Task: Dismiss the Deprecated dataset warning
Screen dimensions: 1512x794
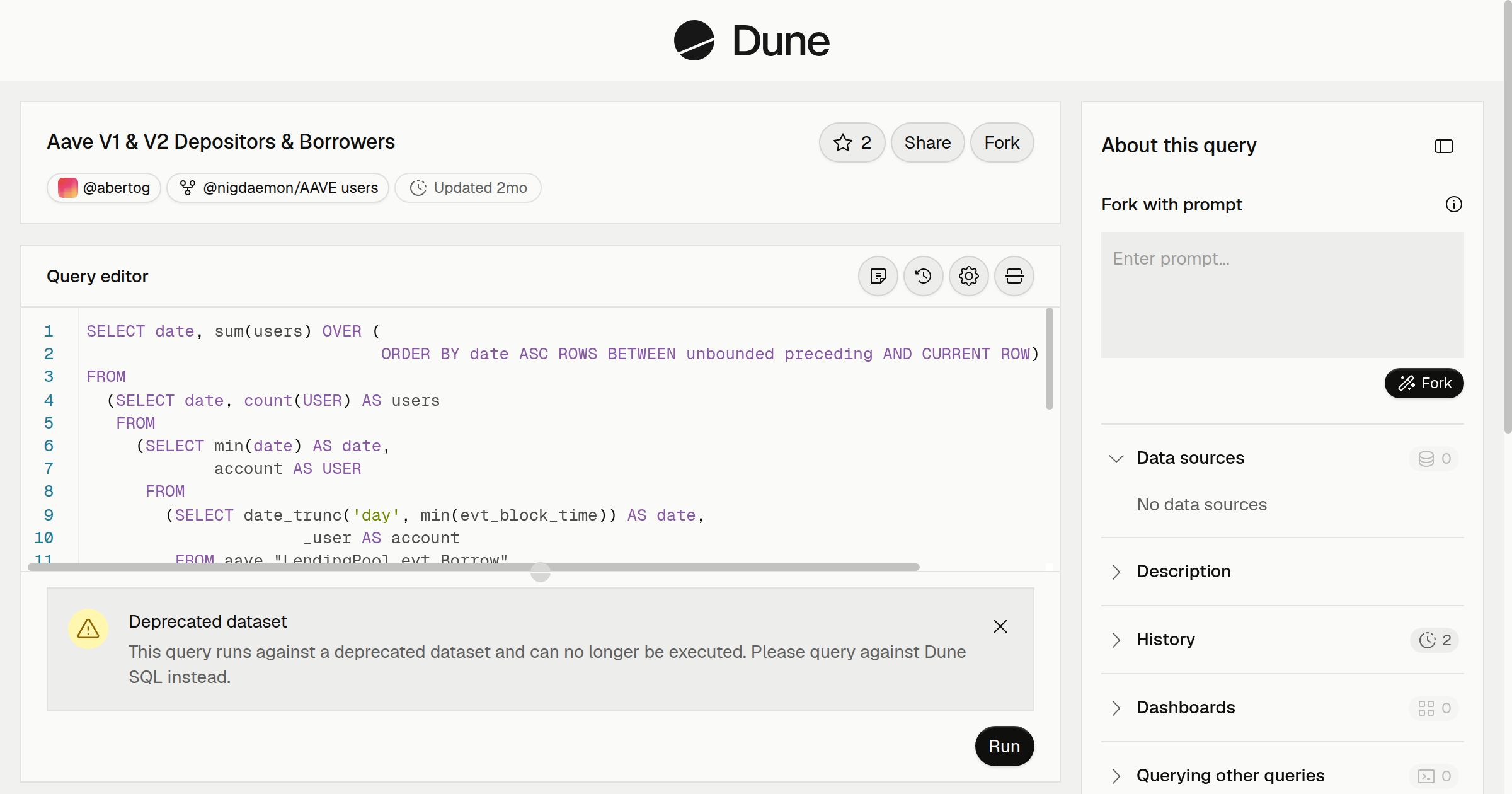Action: pyautogui.click(x=1000, y=626)
